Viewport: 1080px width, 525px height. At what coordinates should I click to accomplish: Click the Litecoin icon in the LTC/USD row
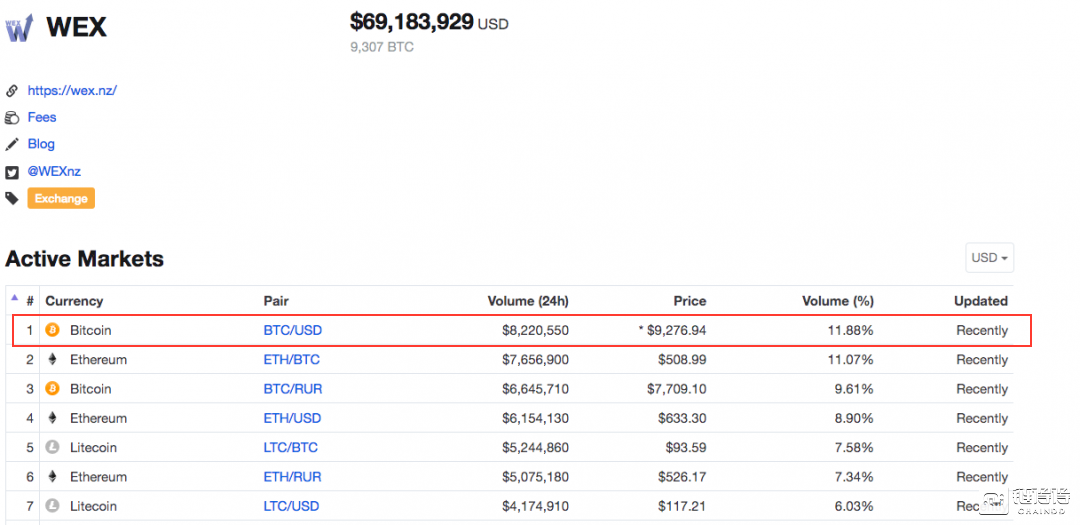coord(52,506)
